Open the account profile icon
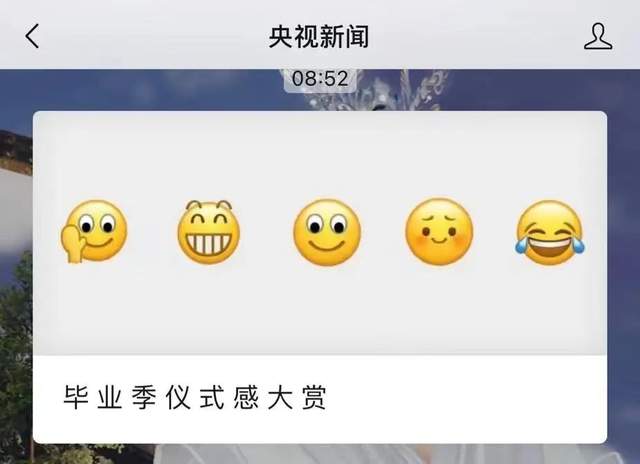640x464 pixels. click(598, 36)
